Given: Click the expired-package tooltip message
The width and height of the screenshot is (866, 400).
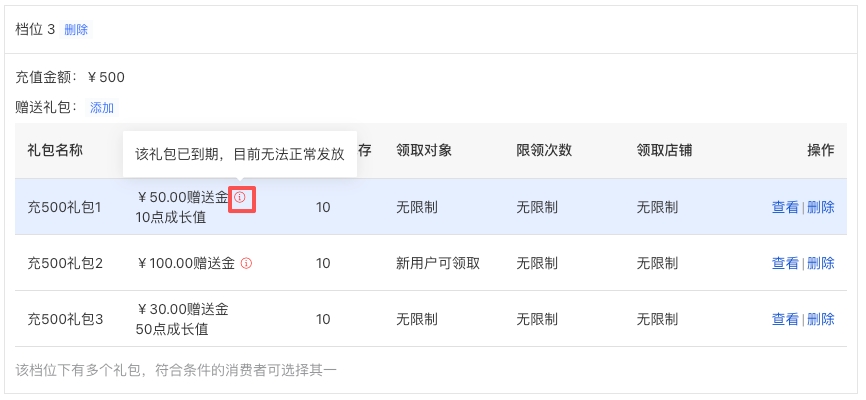Looking at the screenshot, I should point(239,154).
